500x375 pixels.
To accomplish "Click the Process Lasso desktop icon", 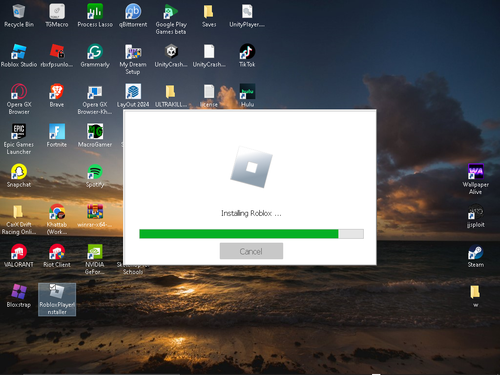I will 95,16.
